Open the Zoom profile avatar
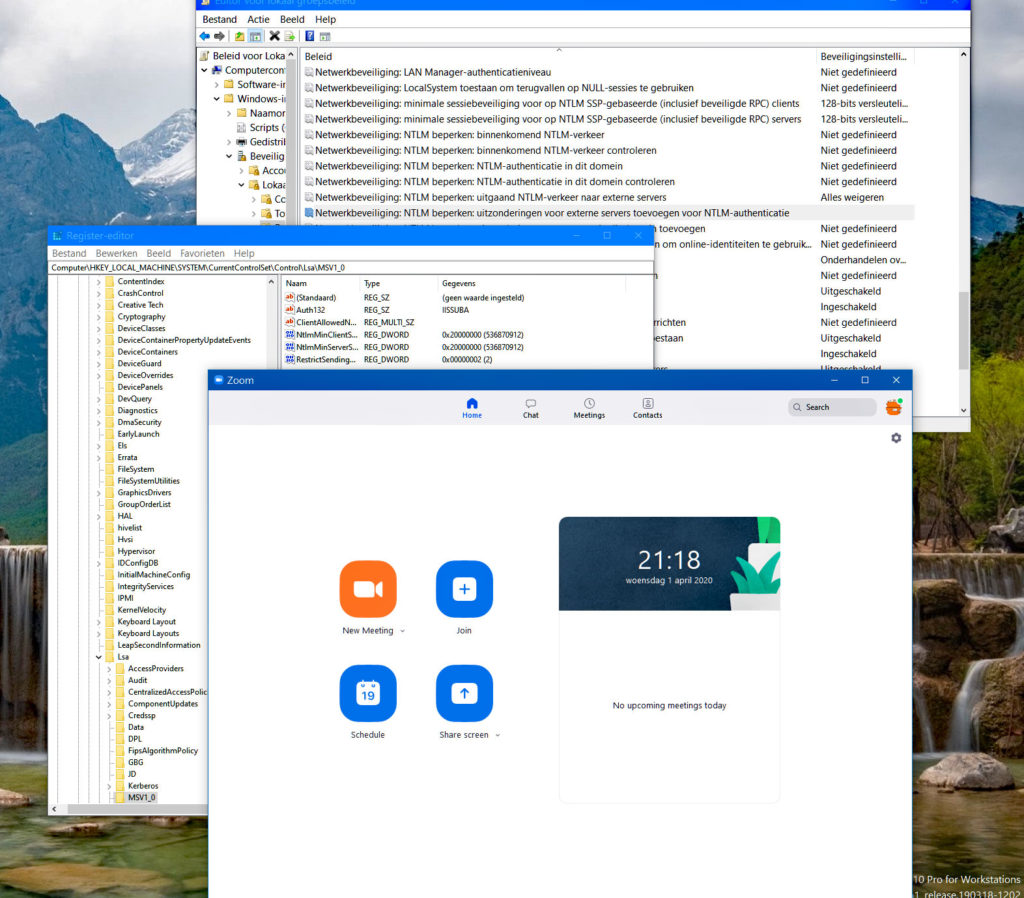The image size is (1024, 898). pos(893,407)
